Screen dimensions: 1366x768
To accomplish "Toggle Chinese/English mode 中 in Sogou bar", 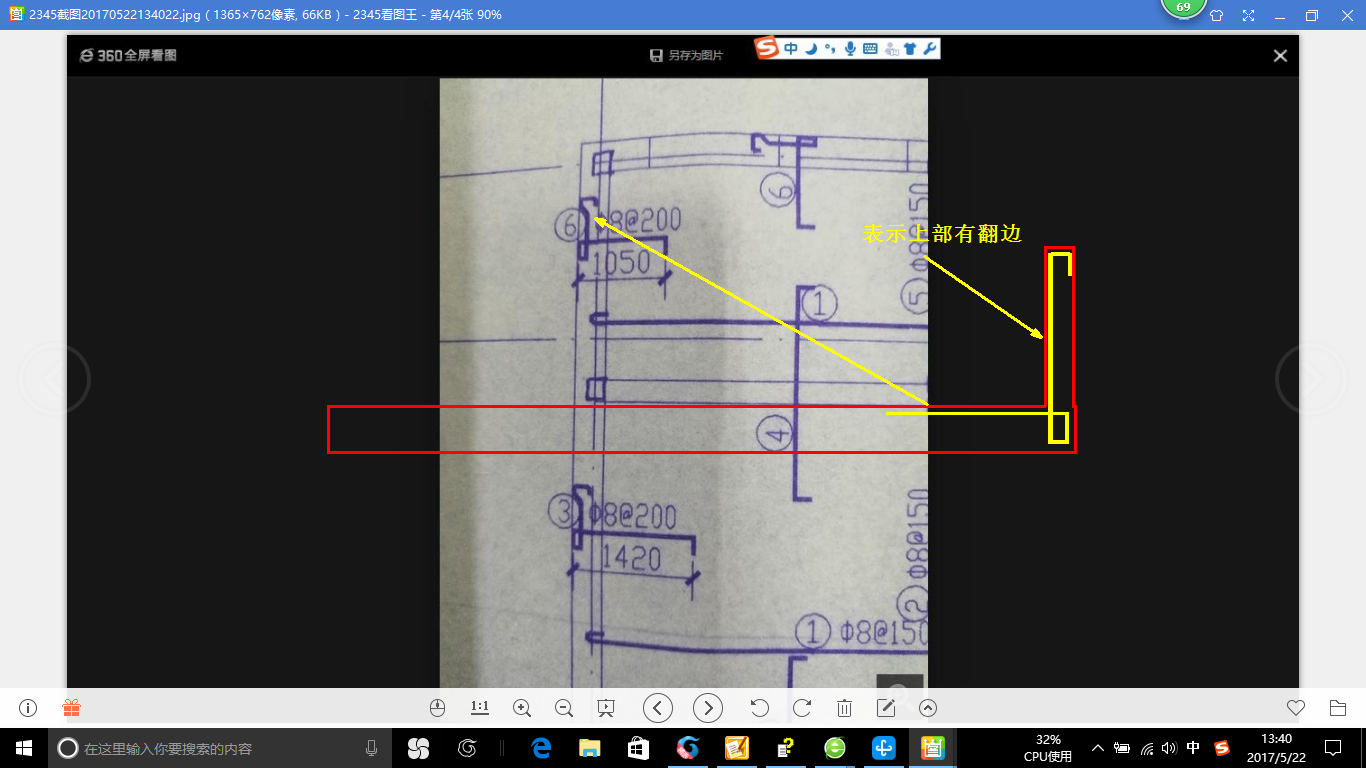I will pos(791,49).
